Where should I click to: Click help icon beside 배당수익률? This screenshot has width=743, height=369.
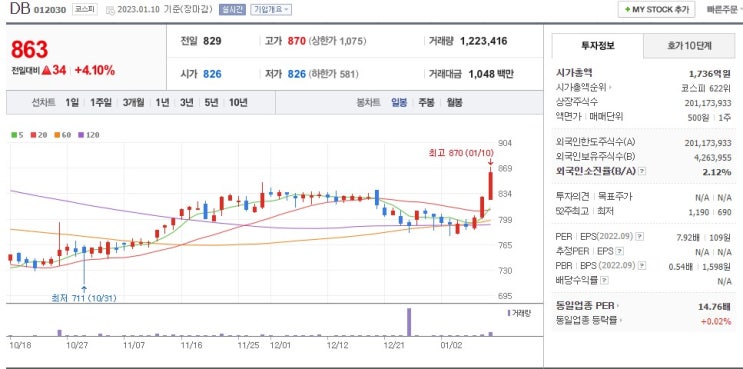604,280
